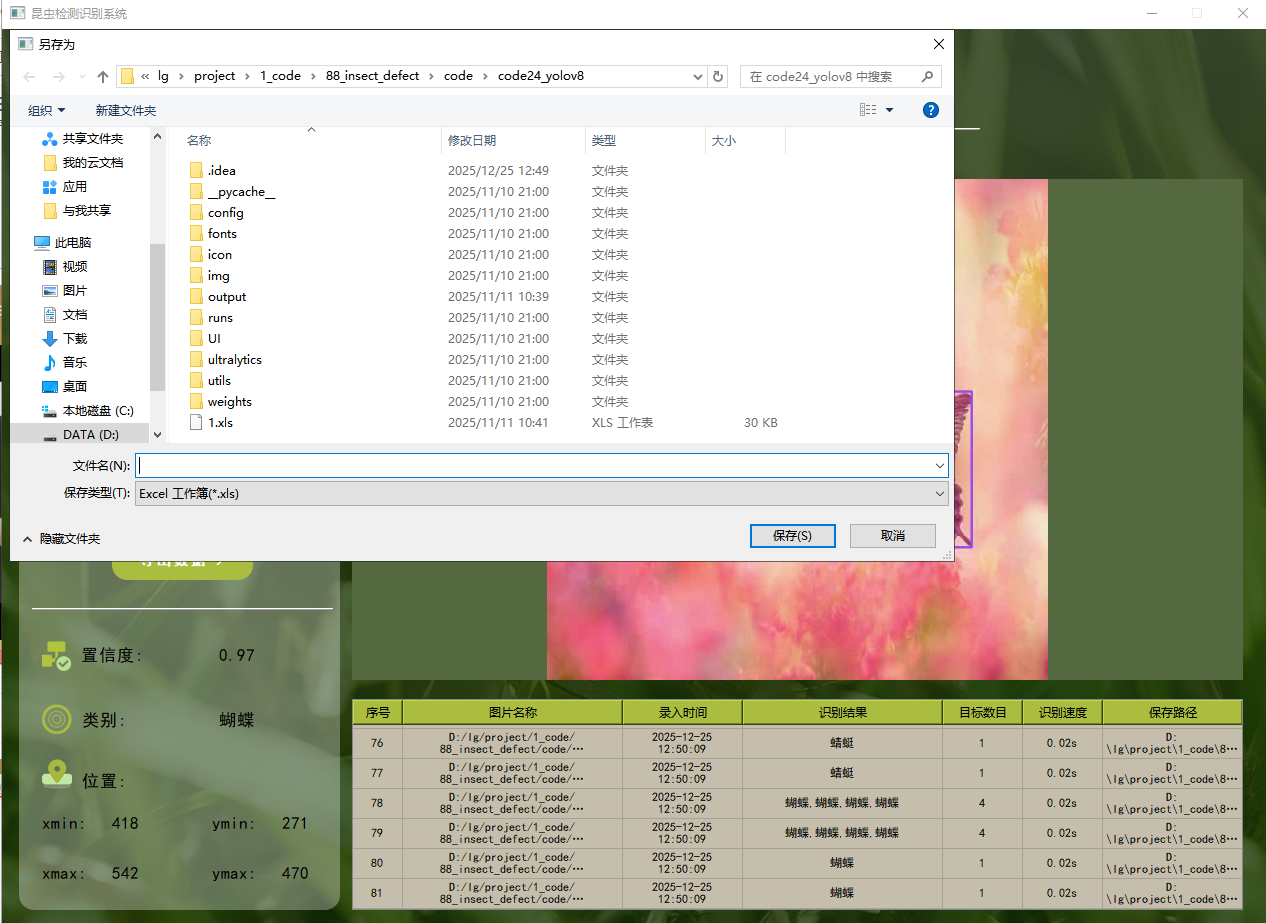Select the icon folder
Screen dimensions: 1266x923
click(219, 254)
